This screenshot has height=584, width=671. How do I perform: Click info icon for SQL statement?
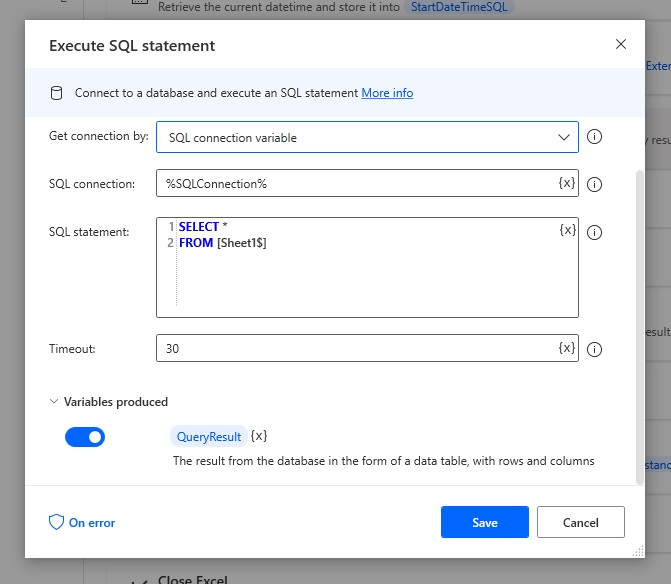coord(594,232)
